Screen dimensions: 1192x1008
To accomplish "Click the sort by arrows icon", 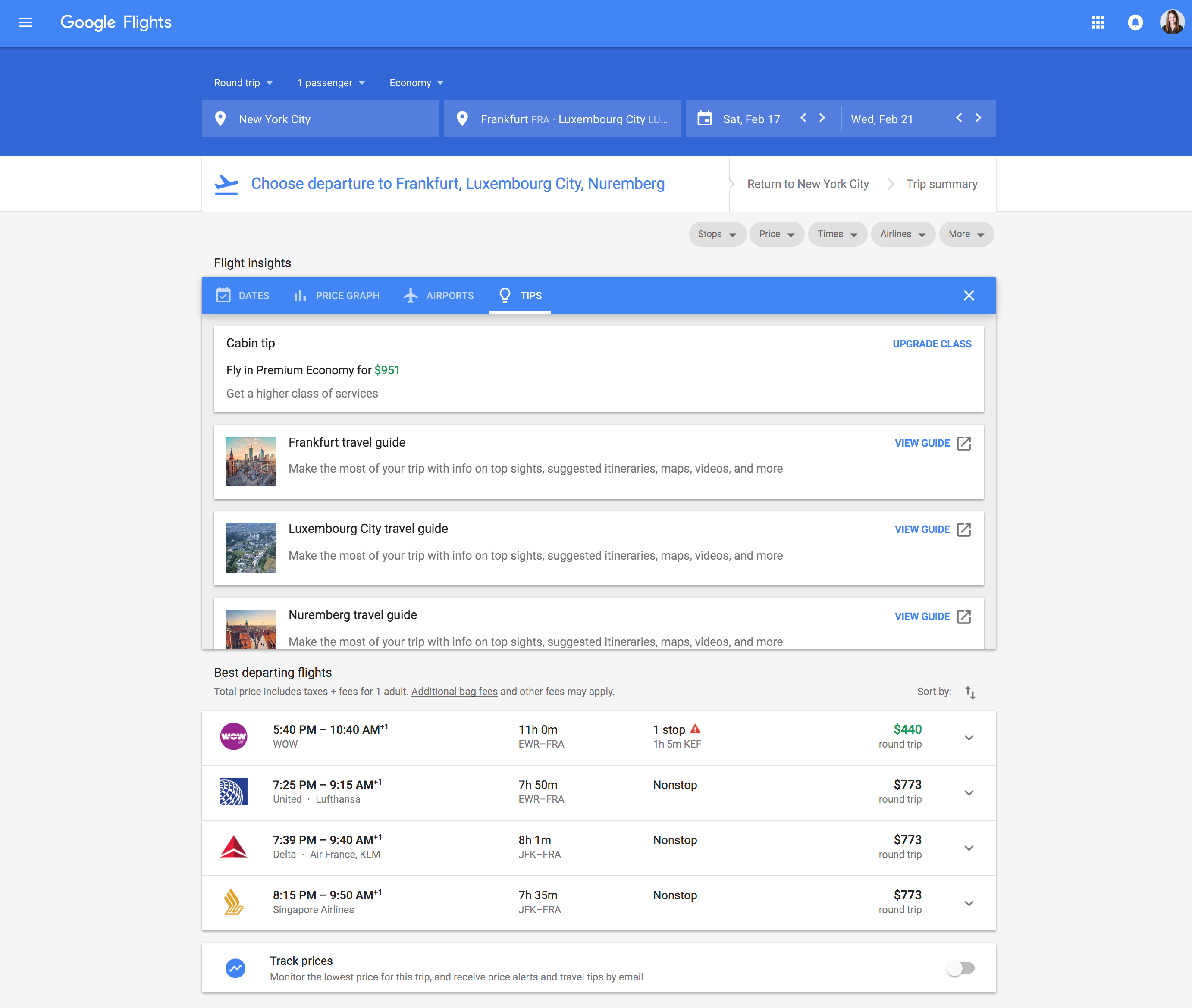I will coord(970,692).
